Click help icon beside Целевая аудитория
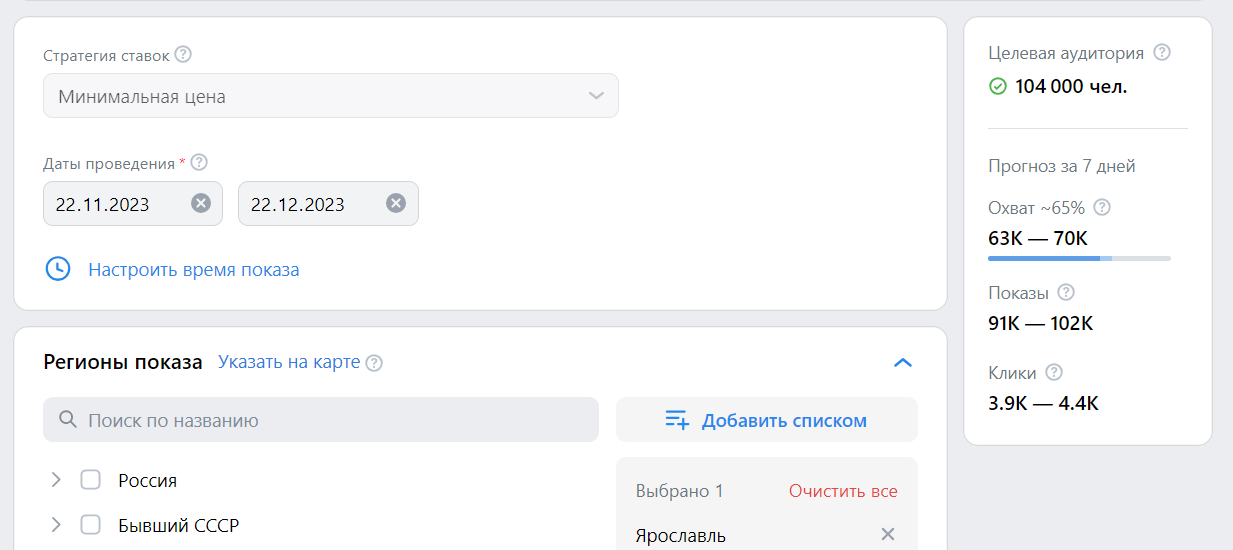 click(x=1161, y=53)
